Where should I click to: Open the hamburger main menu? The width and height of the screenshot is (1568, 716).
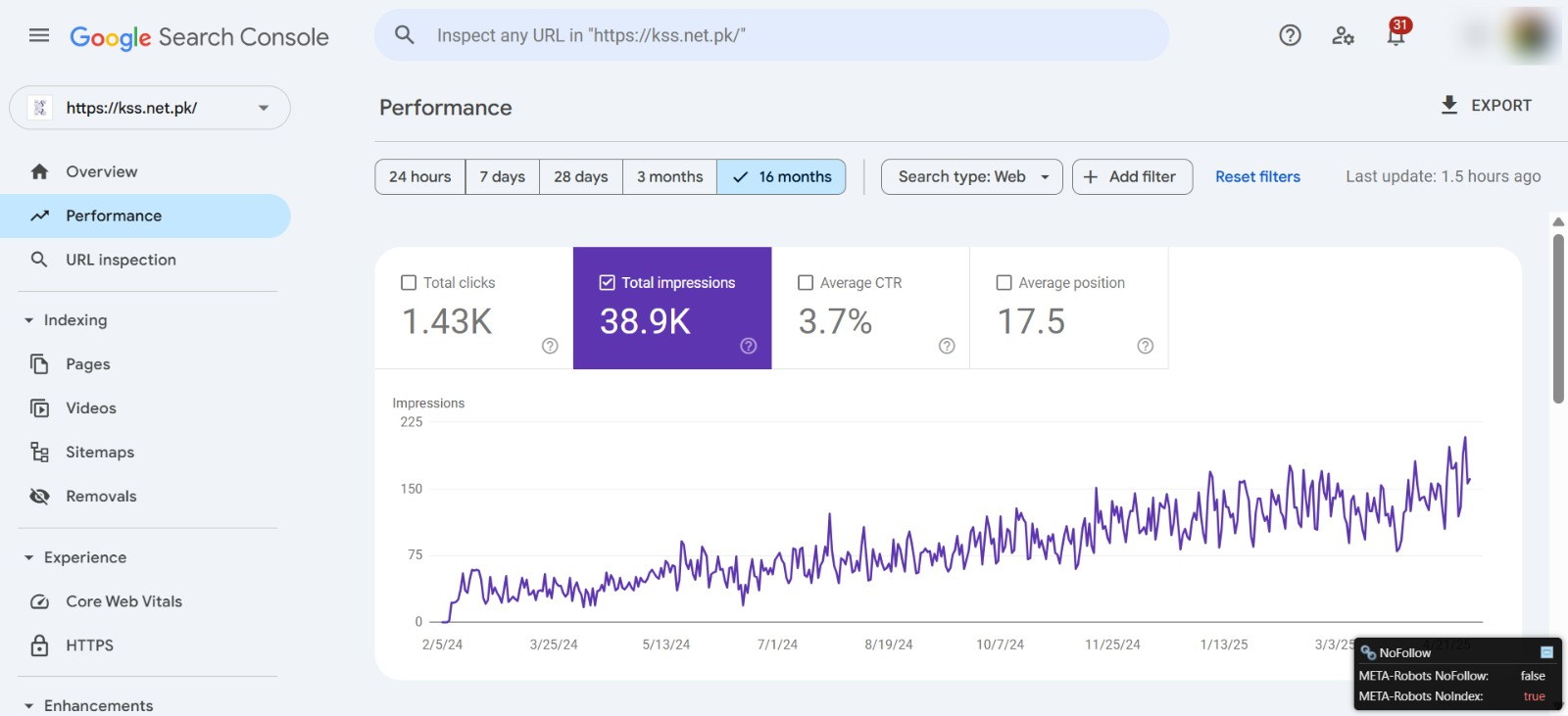click(x=39, y=35)
